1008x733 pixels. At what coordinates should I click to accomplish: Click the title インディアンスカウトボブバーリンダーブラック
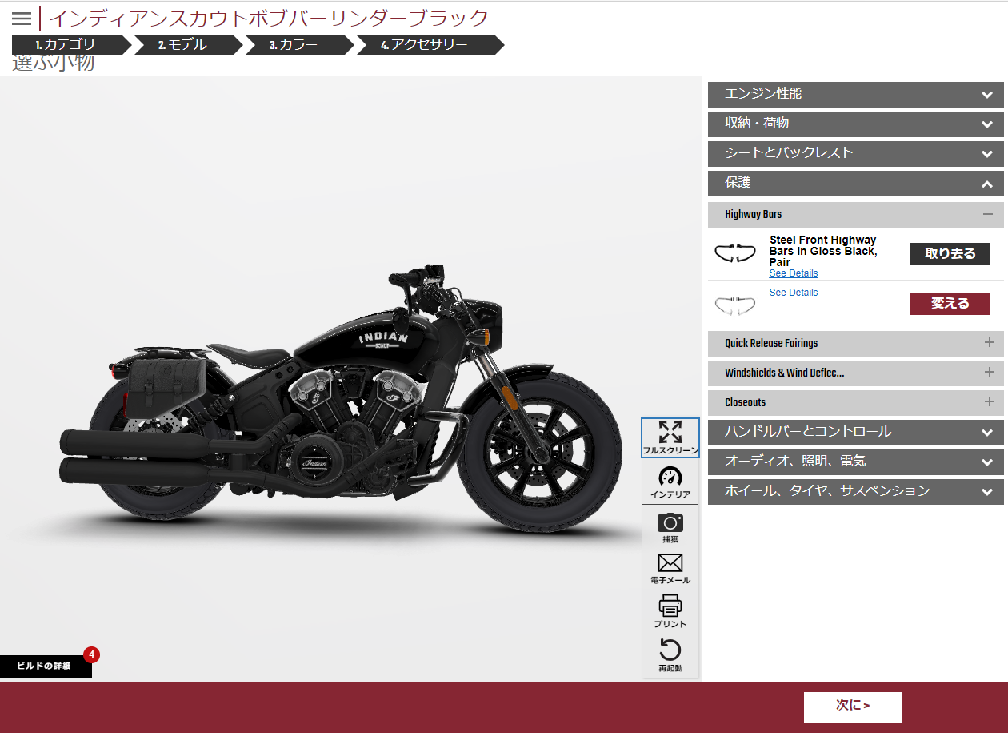tap(269, 18)
